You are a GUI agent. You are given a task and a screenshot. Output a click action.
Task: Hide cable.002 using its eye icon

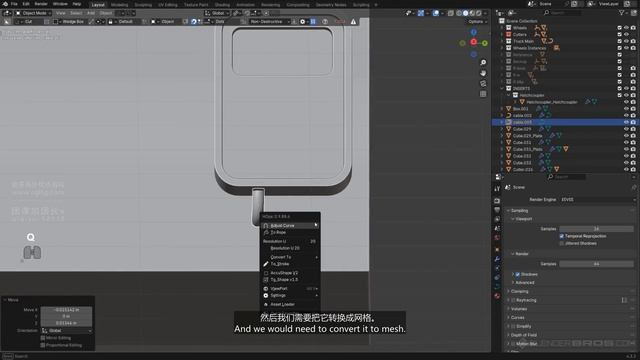pos(626,116)
